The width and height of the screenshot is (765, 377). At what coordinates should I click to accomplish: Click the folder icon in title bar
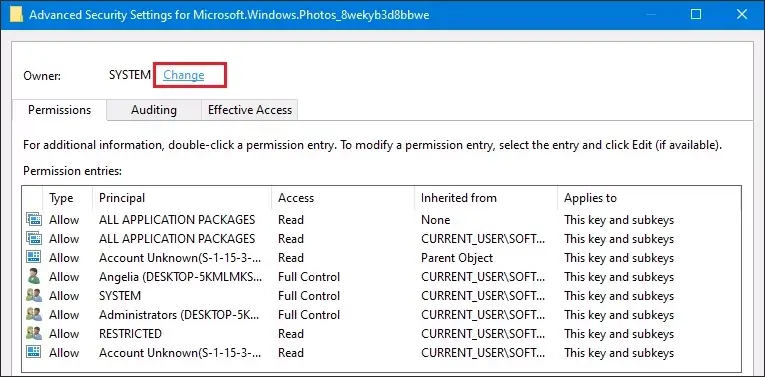tap(17, 15)
